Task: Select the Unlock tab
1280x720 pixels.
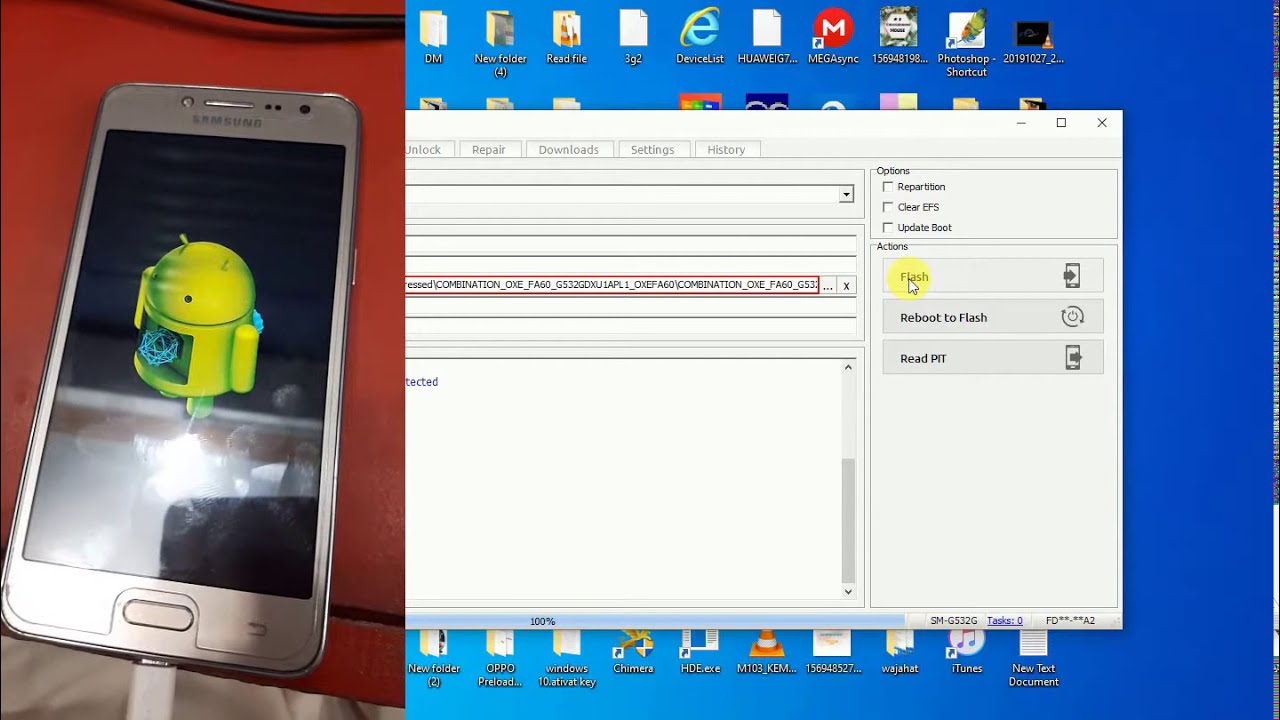Action: [426, 149]
